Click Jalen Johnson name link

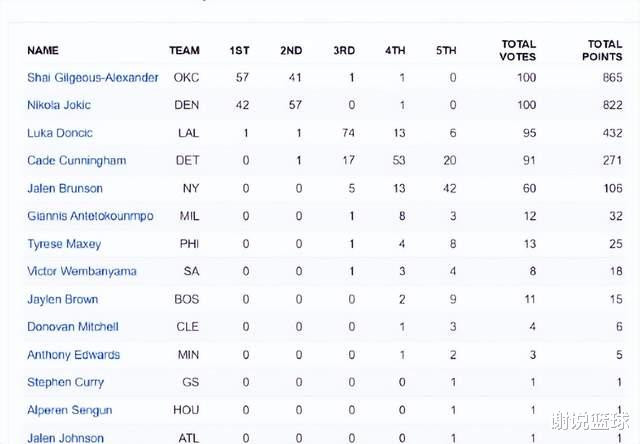(65, 437)
